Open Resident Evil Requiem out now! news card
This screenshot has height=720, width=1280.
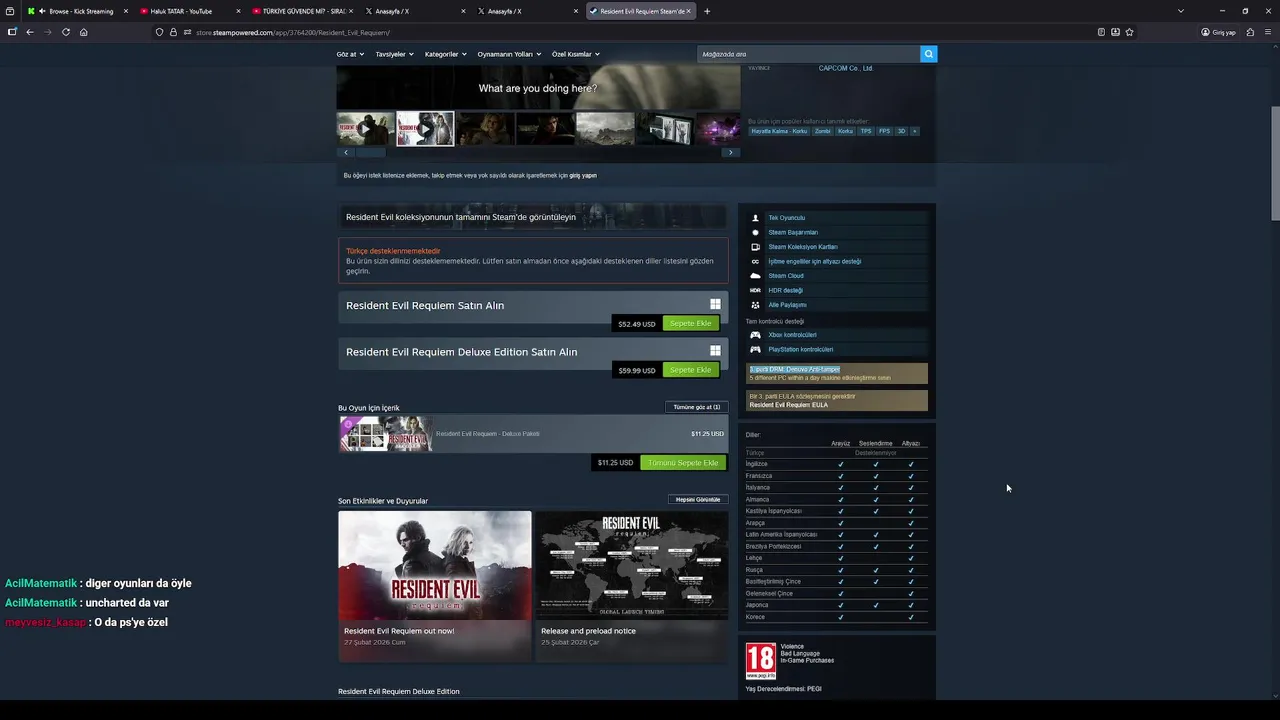point(435,585)
